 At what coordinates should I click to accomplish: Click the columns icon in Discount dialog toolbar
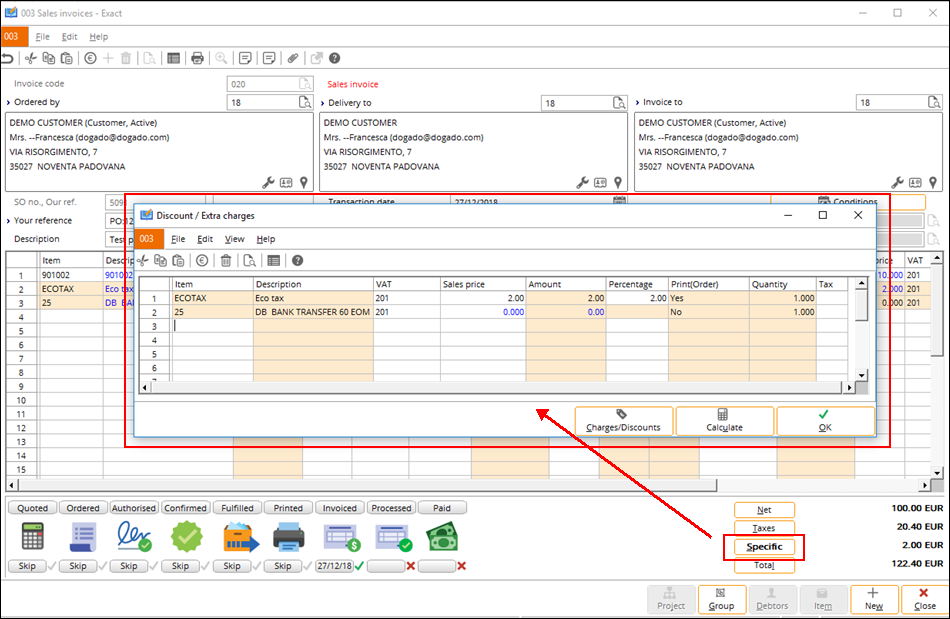(274, 260)
